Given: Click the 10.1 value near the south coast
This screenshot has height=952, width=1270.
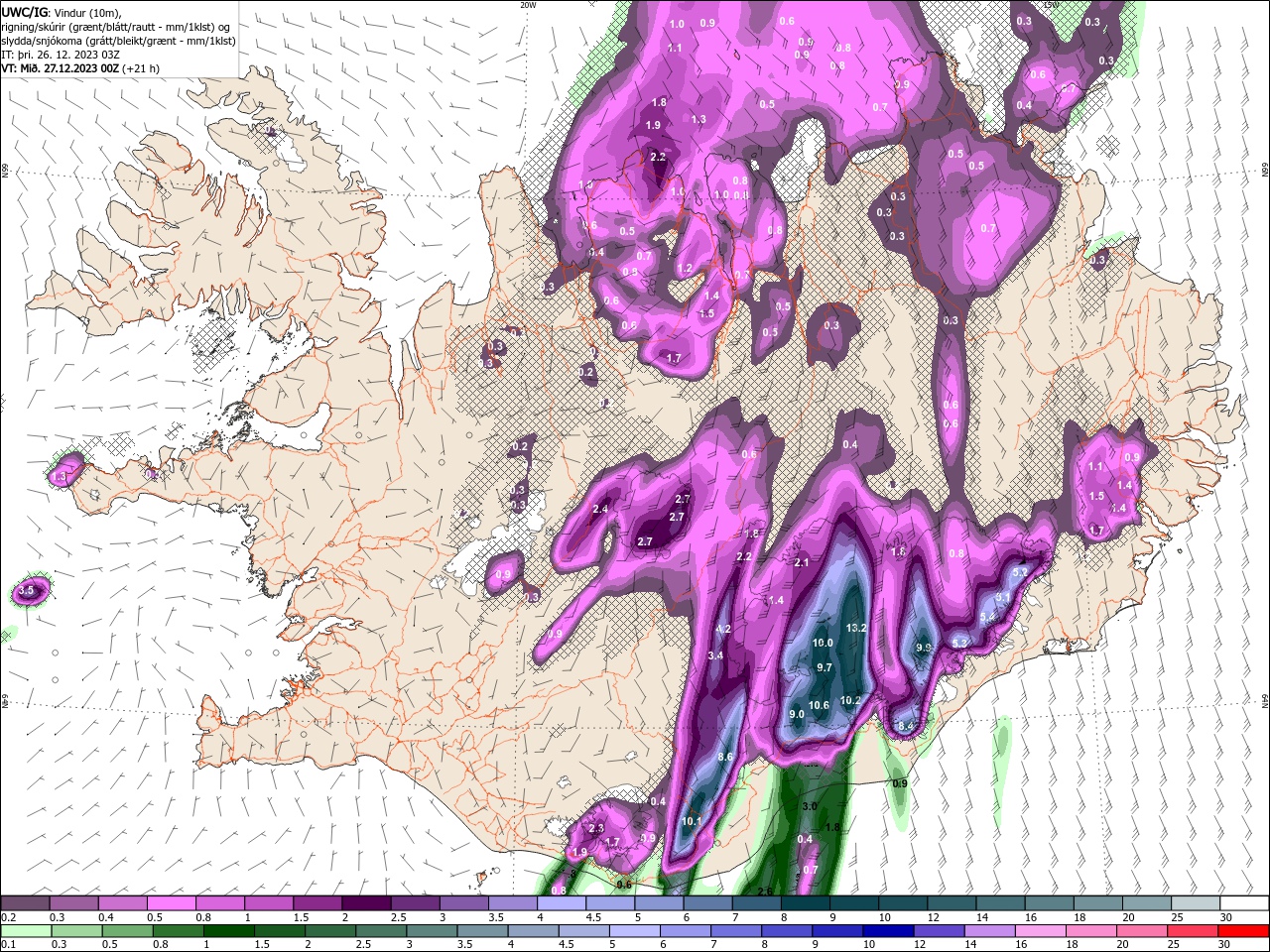Looking at the screenshot, I should click(692, 821).
